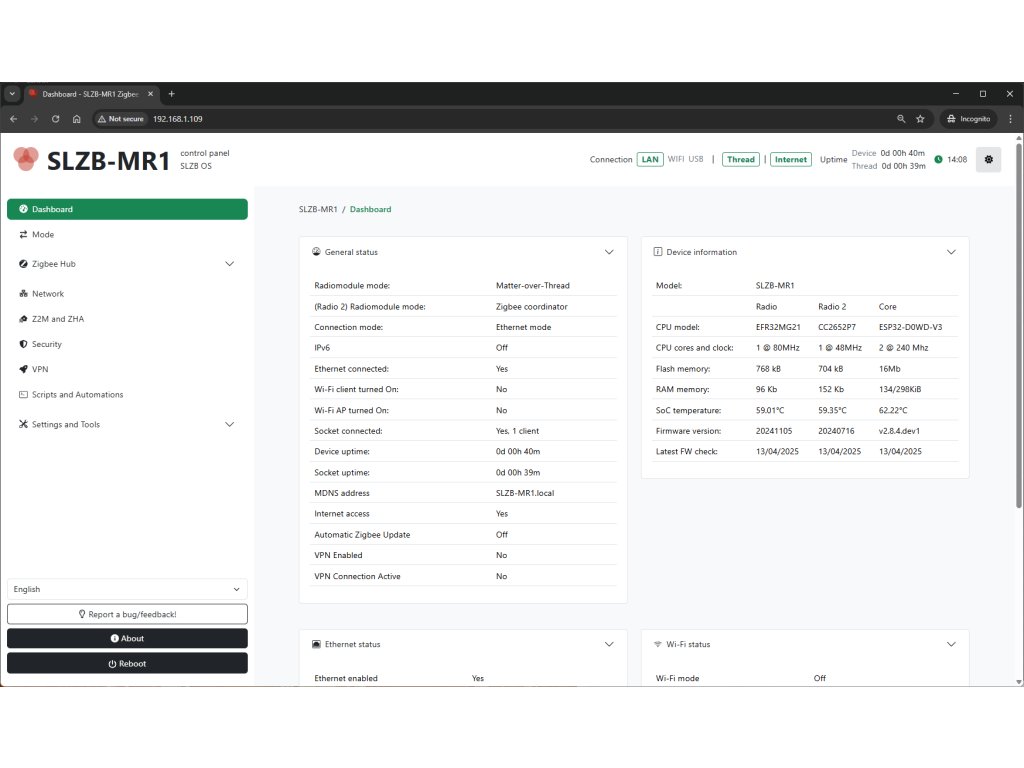Open the English language dropdown

[127, 589]
